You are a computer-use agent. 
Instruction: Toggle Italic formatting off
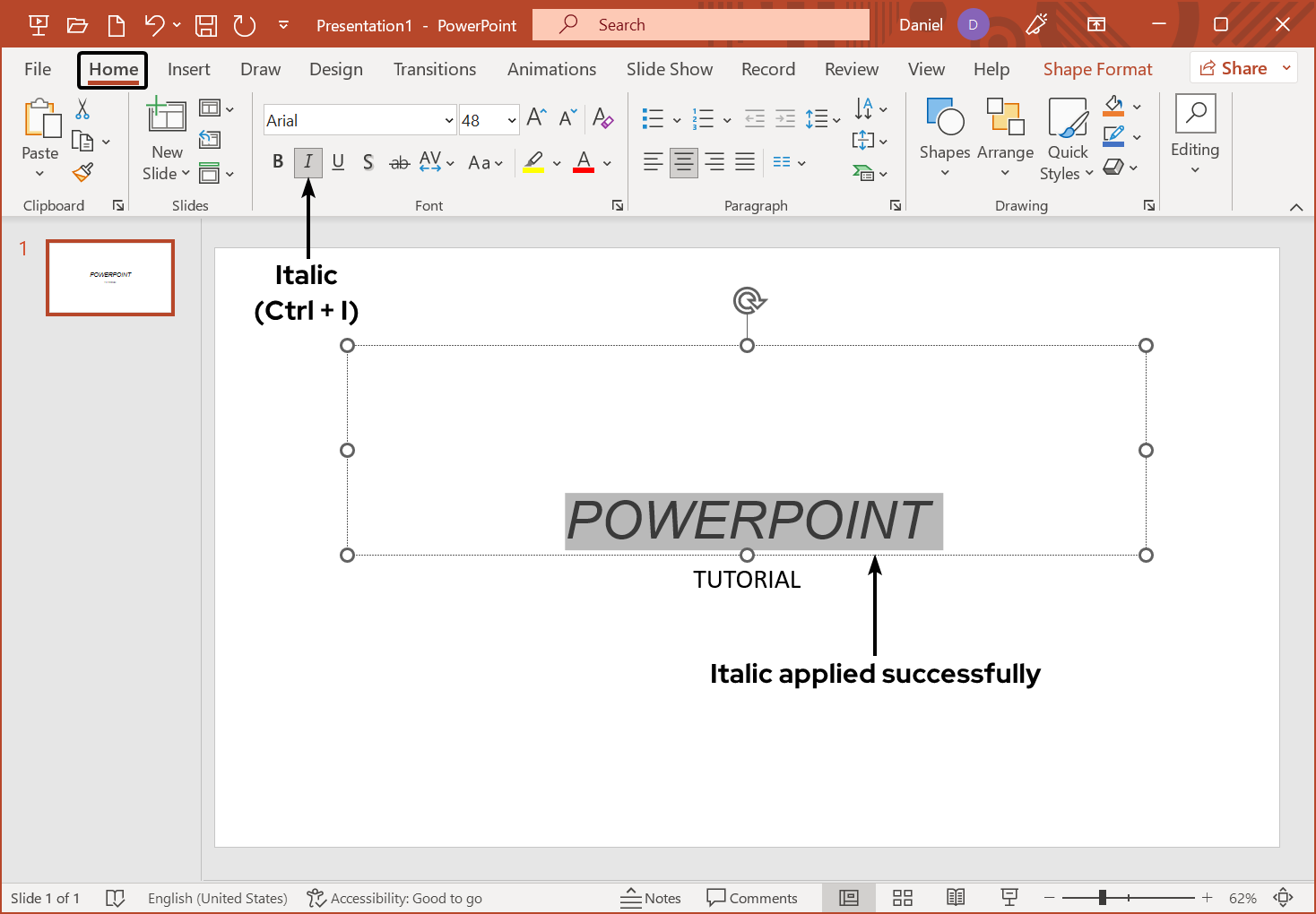(x=307, y=162)
